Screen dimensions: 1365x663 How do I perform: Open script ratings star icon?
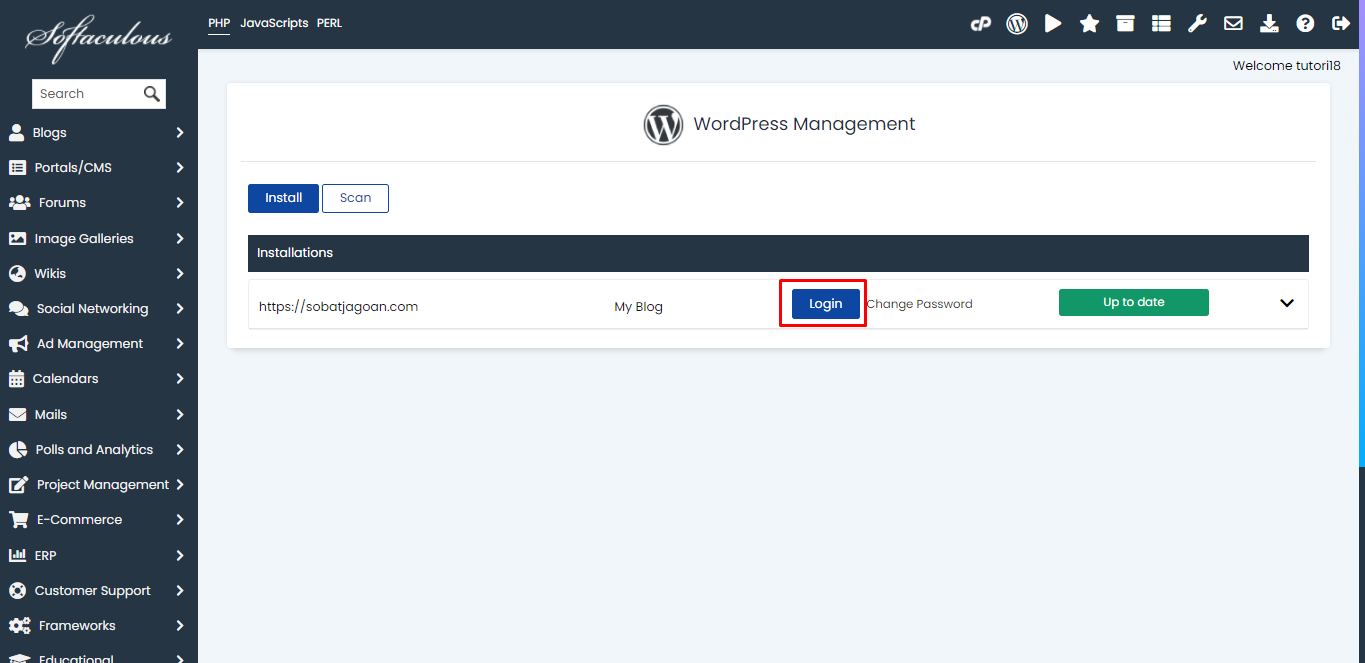click(x=1089, y=23)
